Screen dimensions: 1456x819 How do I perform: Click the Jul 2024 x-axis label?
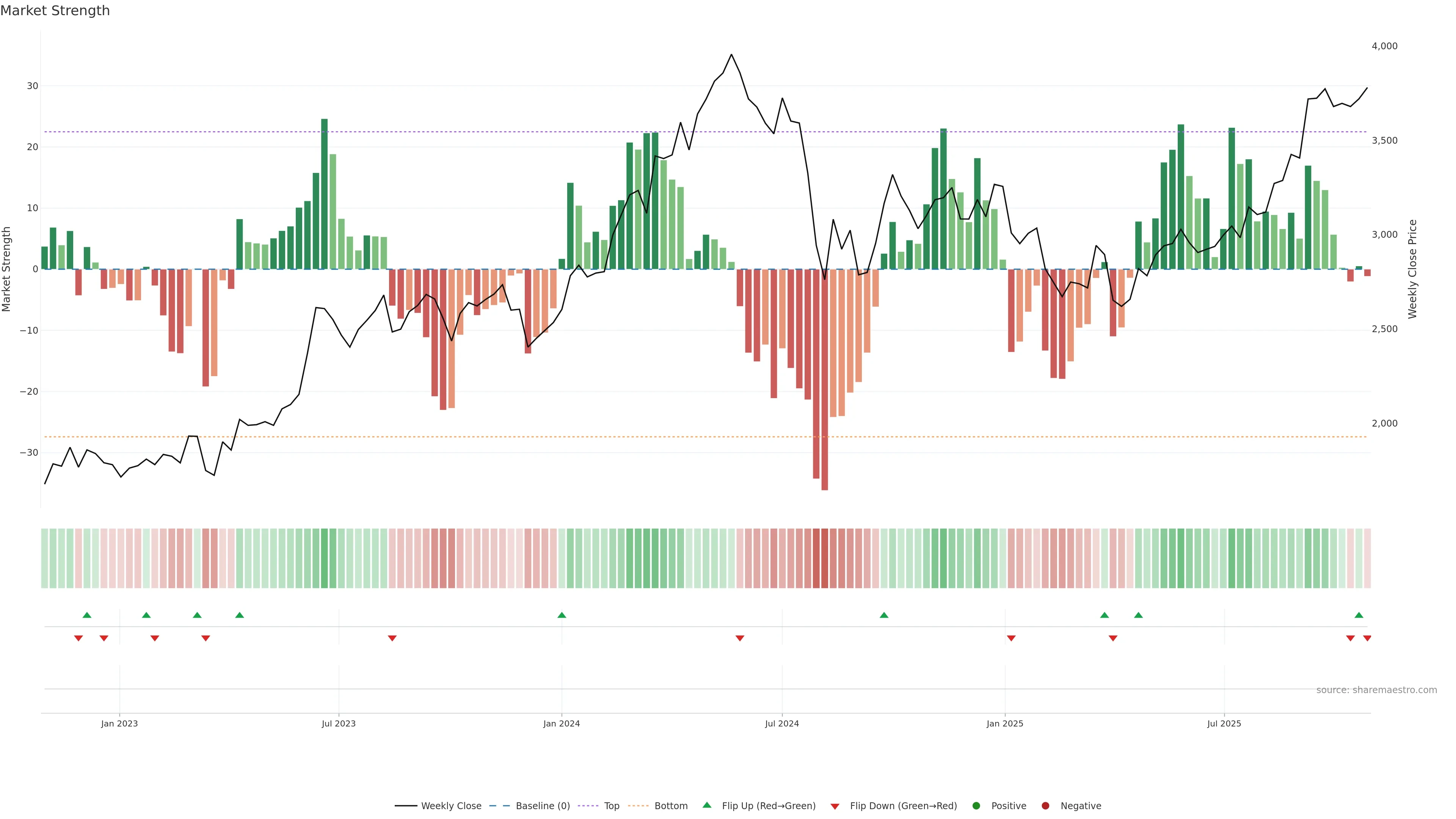pyautogui.click(x=782, y=723)
